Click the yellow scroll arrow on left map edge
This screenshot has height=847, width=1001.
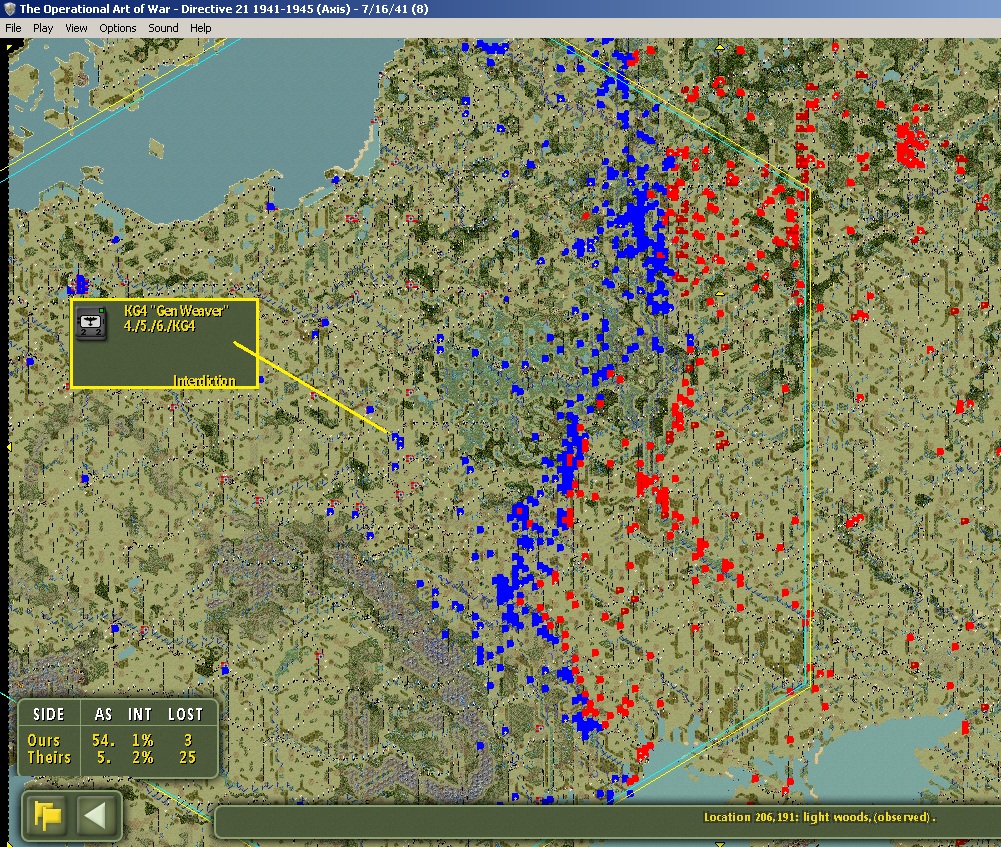9,447
